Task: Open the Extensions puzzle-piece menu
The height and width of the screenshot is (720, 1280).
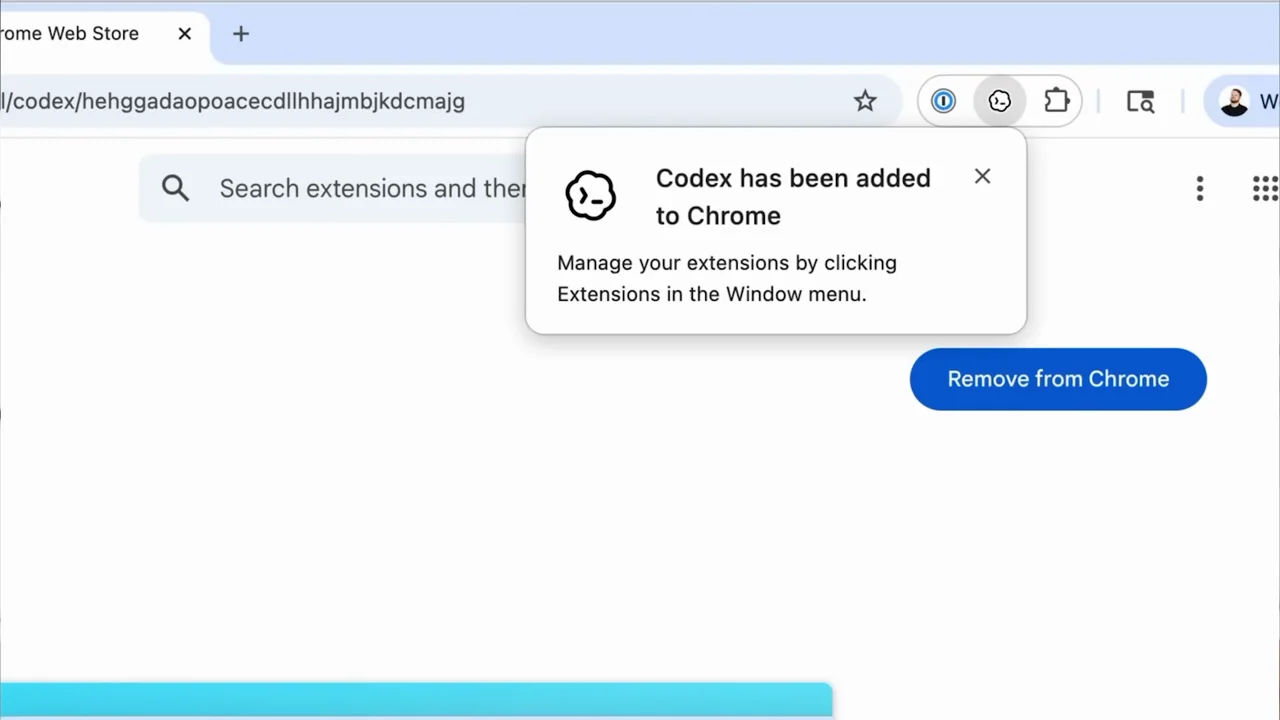Action: click(x=1057, y=101)
